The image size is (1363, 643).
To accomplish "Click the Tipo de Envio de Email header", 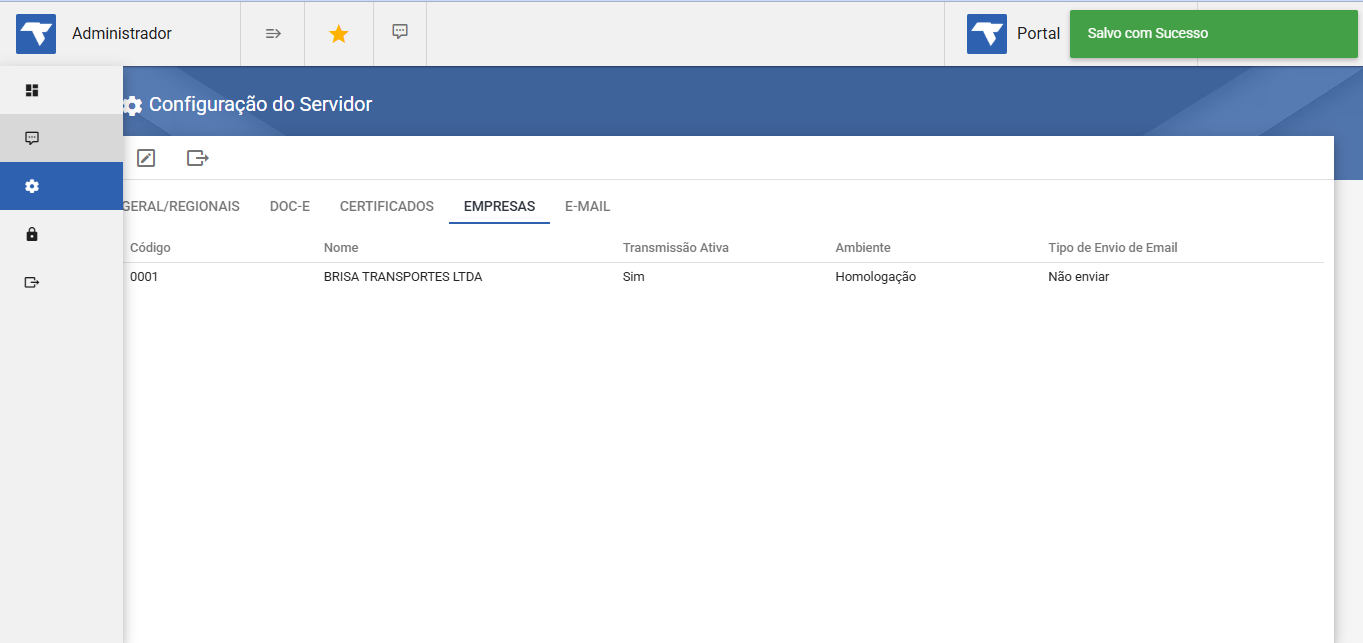I will point(1113,248).
